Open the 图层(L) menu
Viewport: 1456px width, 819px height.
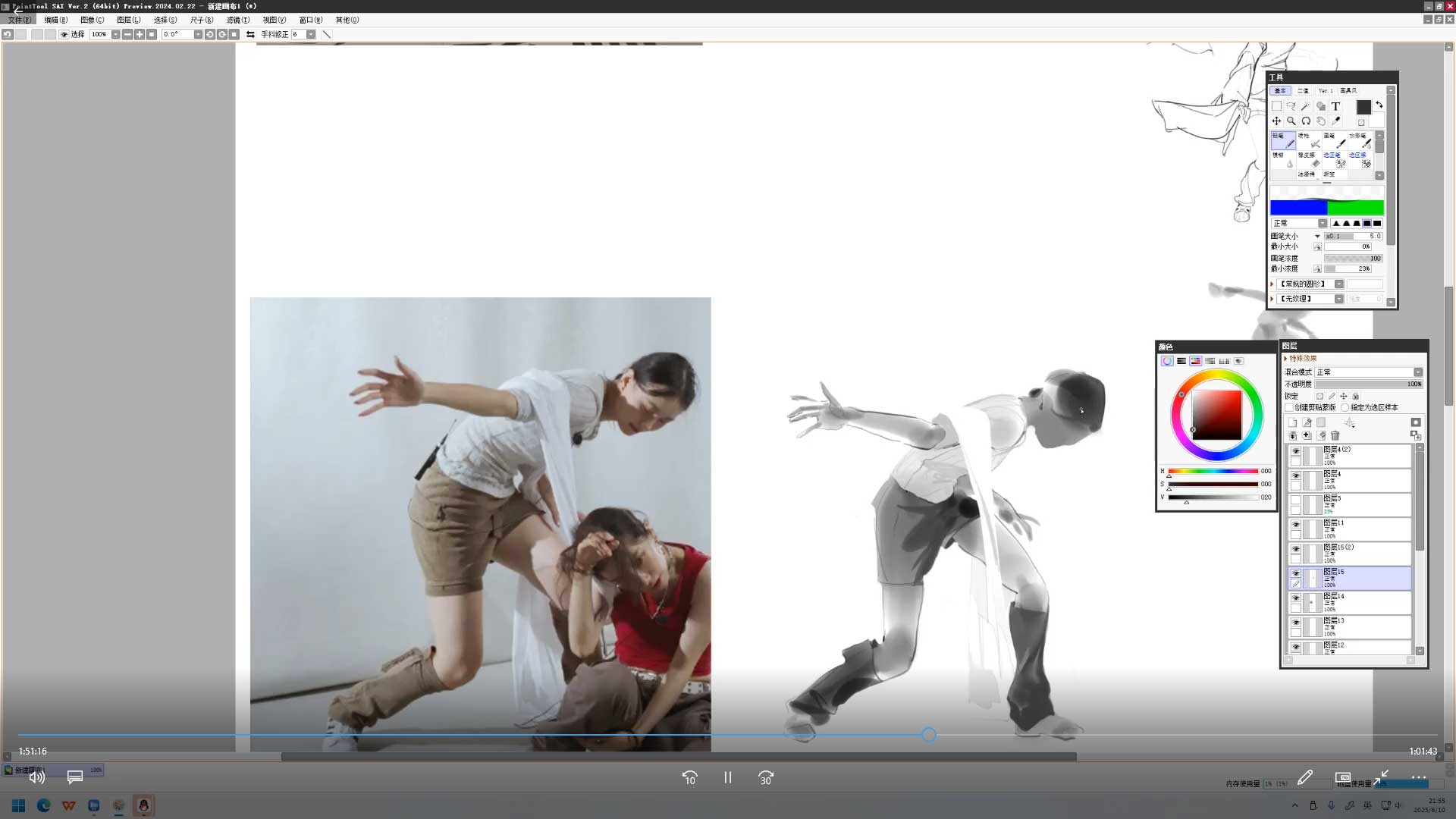coord(128,20)
